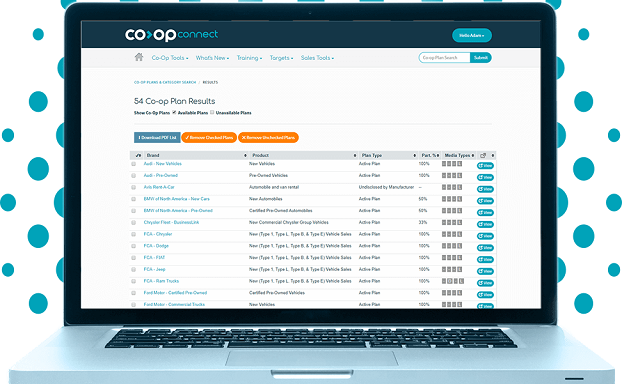The image size is (622, 384).
Task: View the Avis Rent-A-Car plan
Action: (x=485, y=189)
